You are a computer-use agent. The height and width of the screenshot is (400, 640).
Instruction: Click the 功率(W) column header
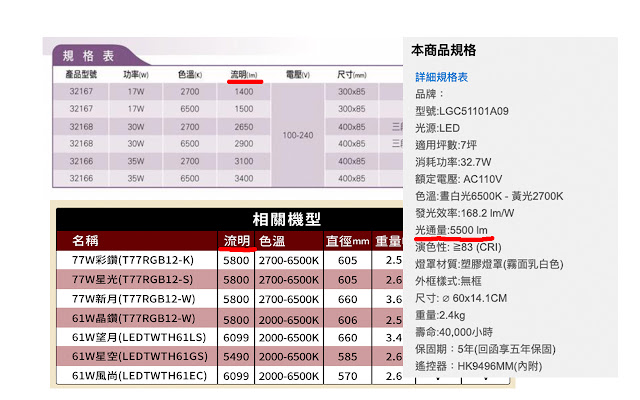136,74
